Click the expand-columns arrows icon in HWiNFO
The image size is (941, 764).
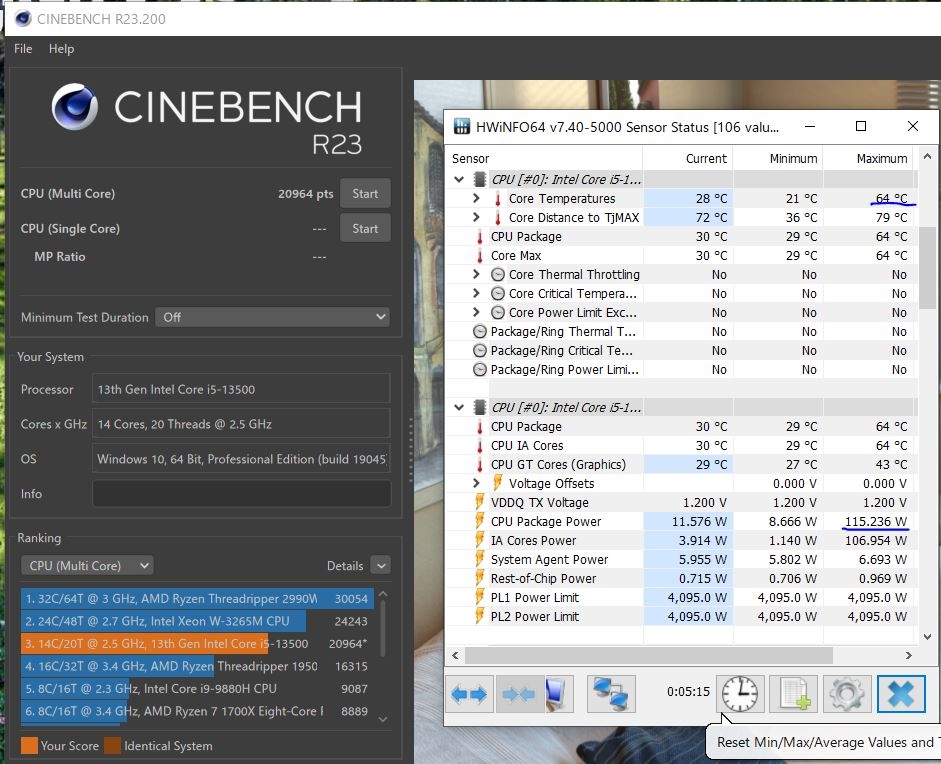pos(469,694)
